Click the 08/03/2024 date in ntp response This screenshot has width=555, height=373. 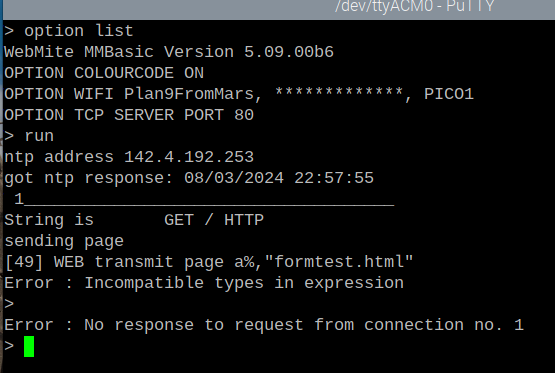tap(234, 178)
